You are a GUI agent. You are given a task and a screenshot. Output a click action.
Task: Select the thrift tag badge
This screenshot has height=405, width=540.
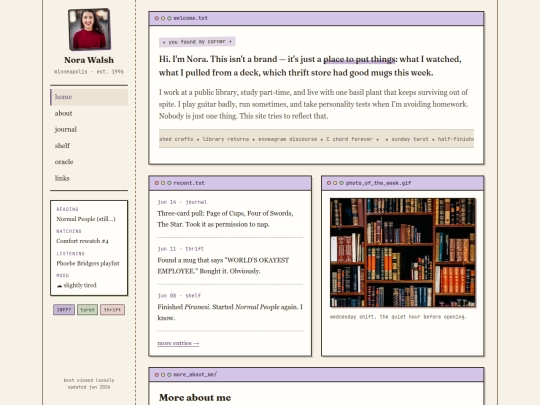coord(112,310)
